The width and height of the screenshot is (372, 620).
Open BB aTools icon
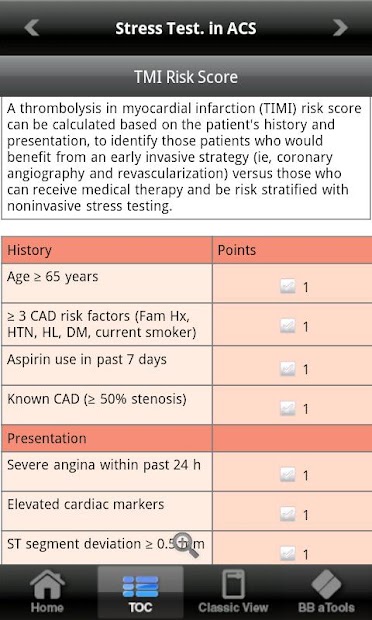[x=326, y=592]
